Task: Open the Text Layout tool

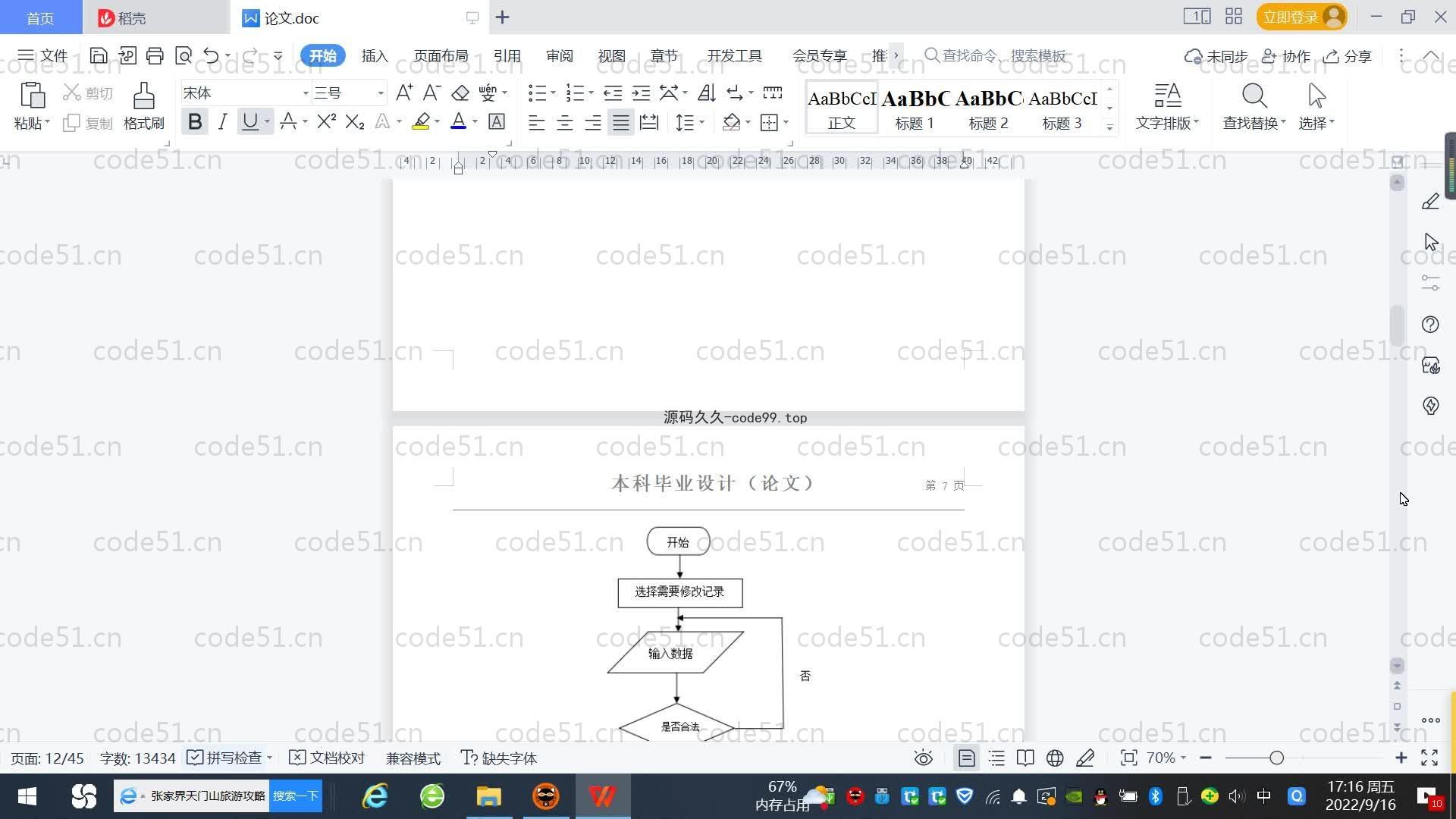Action: 1167,106
